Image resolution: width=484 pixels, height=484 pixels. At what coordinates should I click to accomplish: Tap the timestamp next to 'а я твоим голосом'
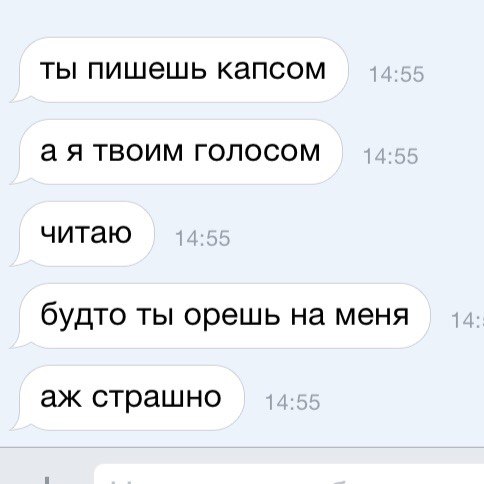pos(390,156)
